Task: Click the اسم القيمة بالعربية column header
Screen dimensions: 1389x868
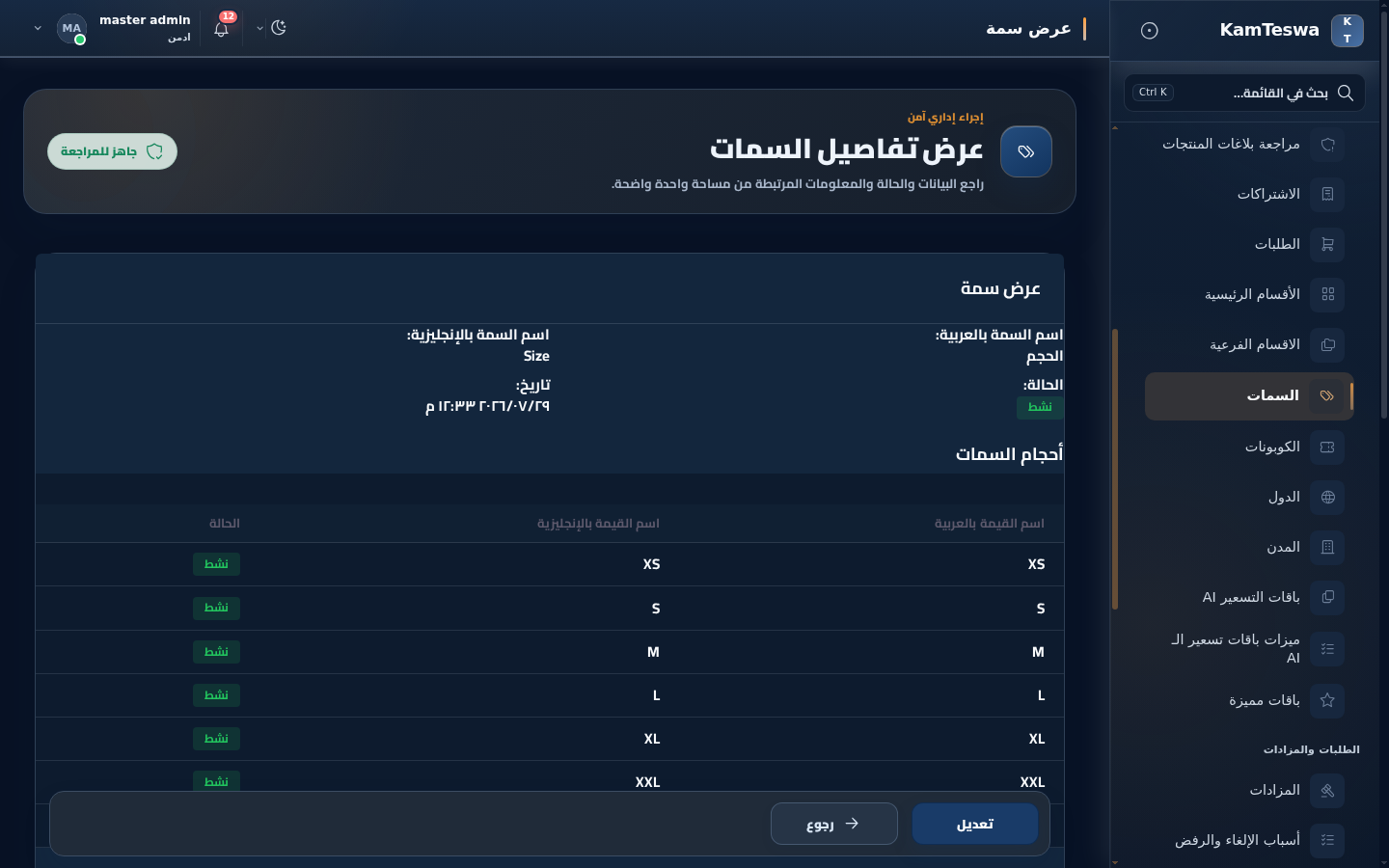Action: (989, 523)
